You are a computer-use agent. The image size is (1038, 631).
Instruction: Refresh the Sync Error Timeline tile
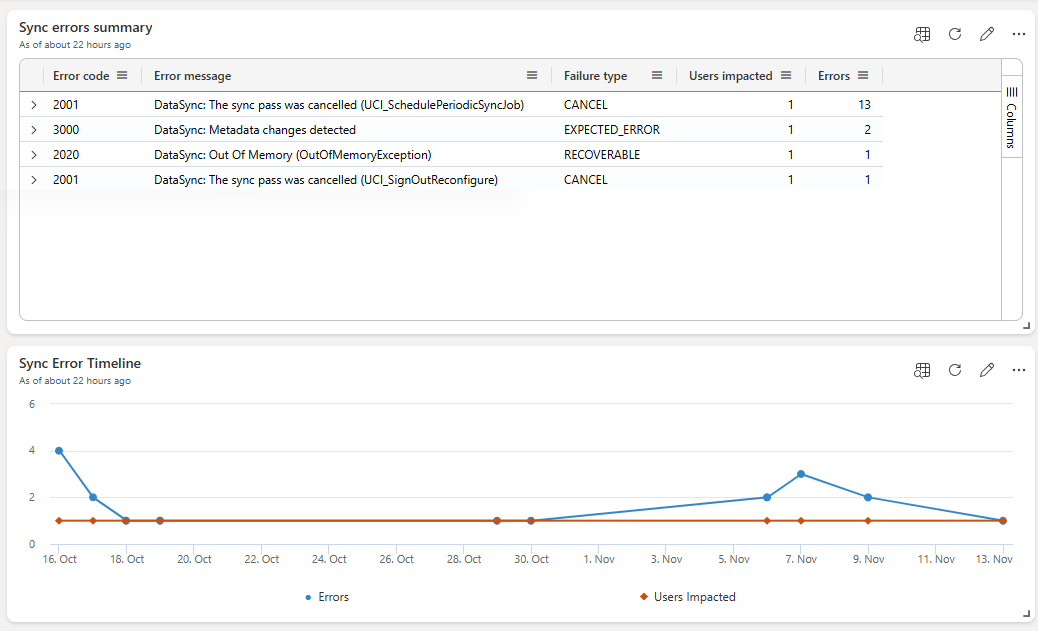[x=955, y=370]
